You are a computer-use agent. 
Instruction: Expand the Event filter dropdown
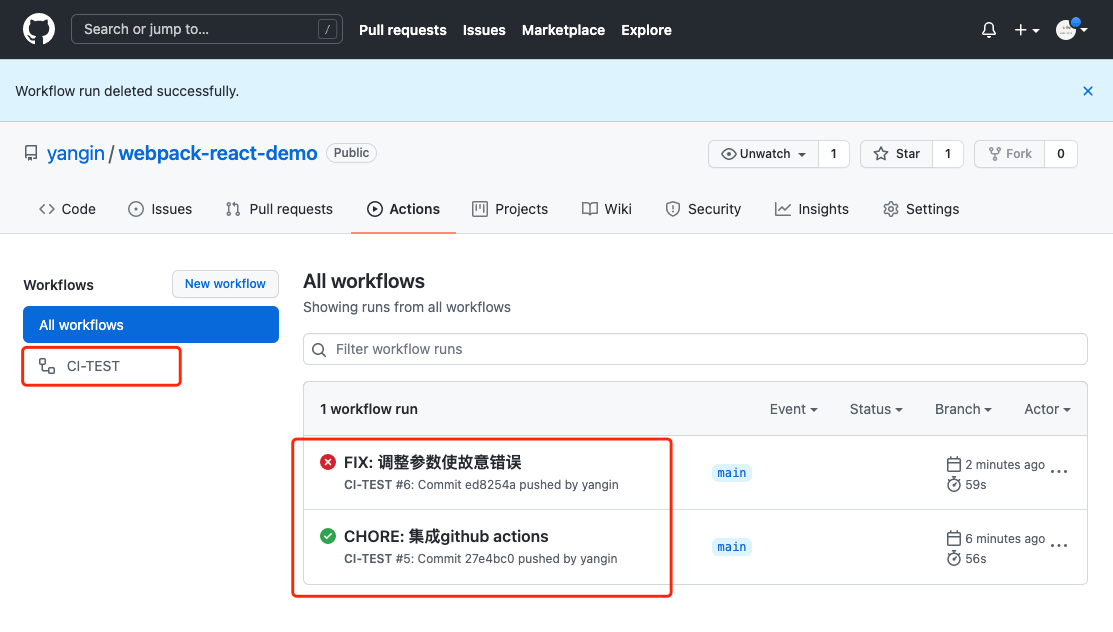[794, 409]
